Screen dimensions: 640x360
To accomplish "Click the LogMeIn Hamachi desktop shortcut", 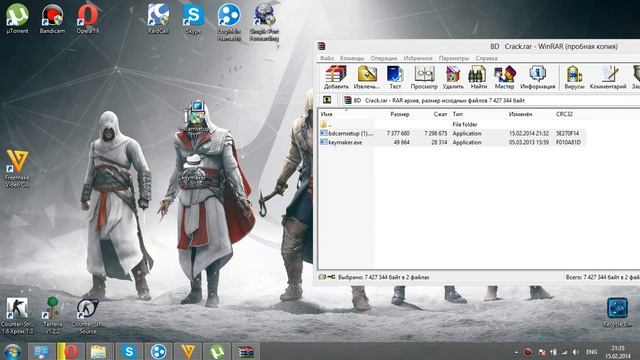I will click(229, 22).
